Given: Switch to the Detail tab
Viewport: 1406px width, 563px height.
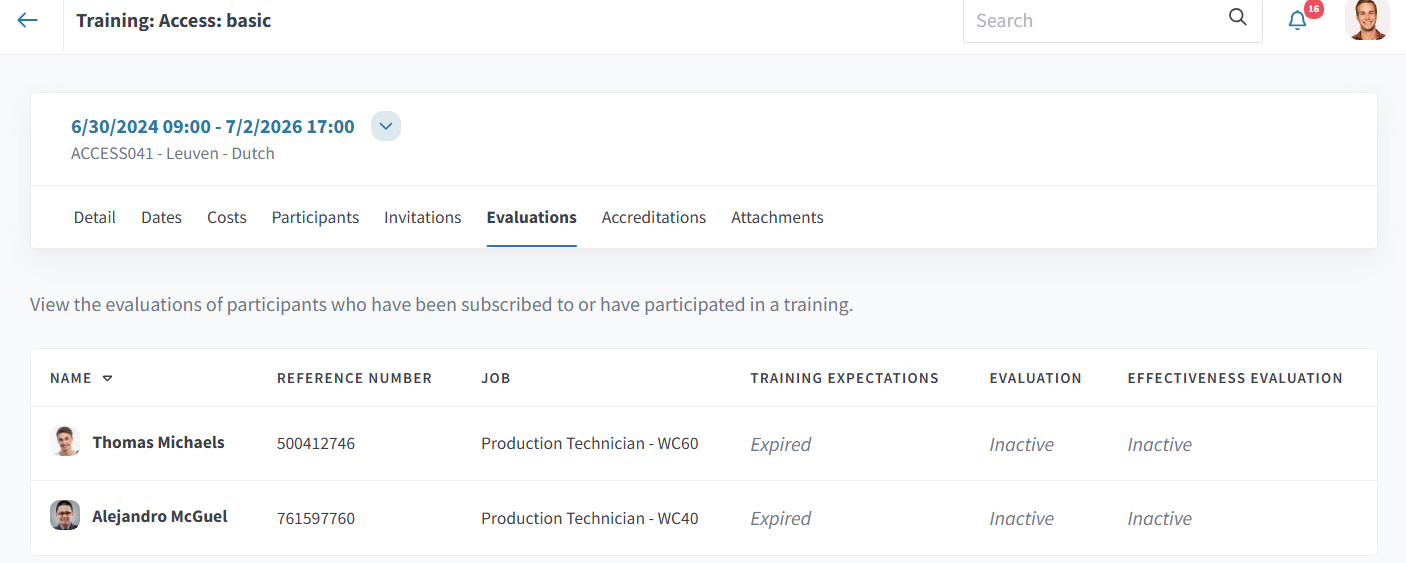Looking at the screenshot, I should click(95, 217).
